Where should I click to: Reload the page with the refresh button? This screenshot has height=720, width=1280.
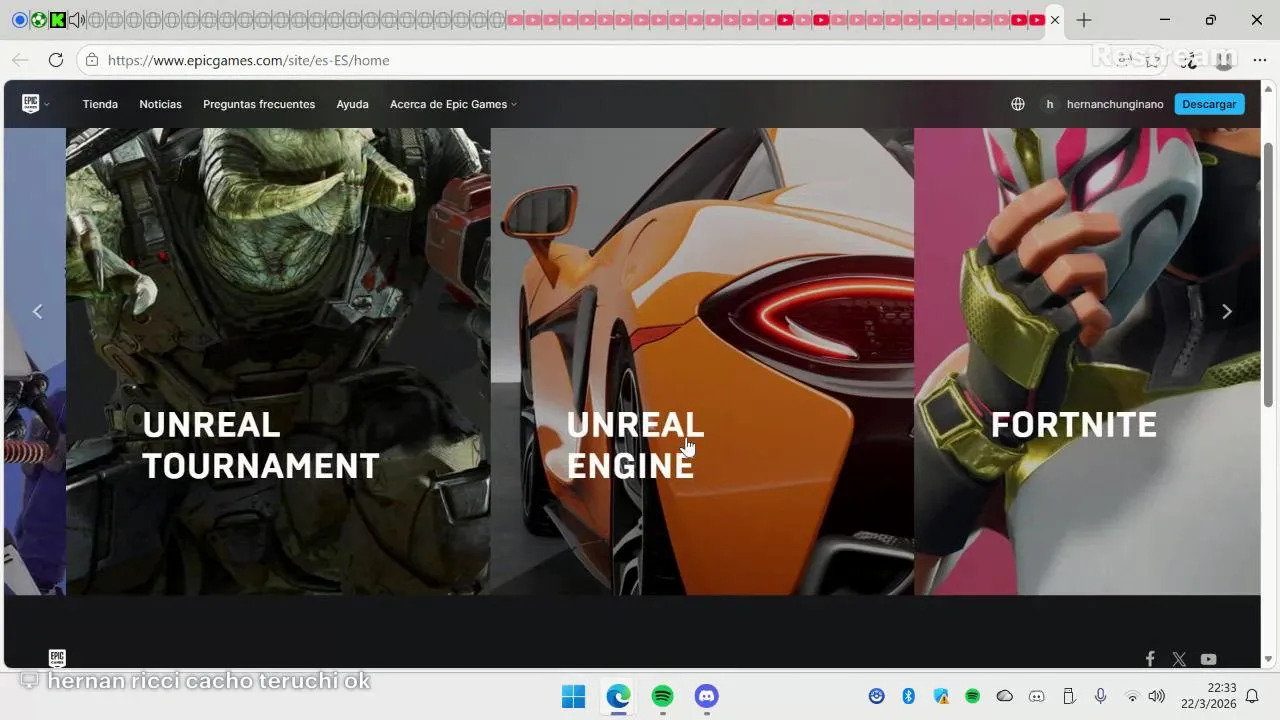click(x=56, y=60)
